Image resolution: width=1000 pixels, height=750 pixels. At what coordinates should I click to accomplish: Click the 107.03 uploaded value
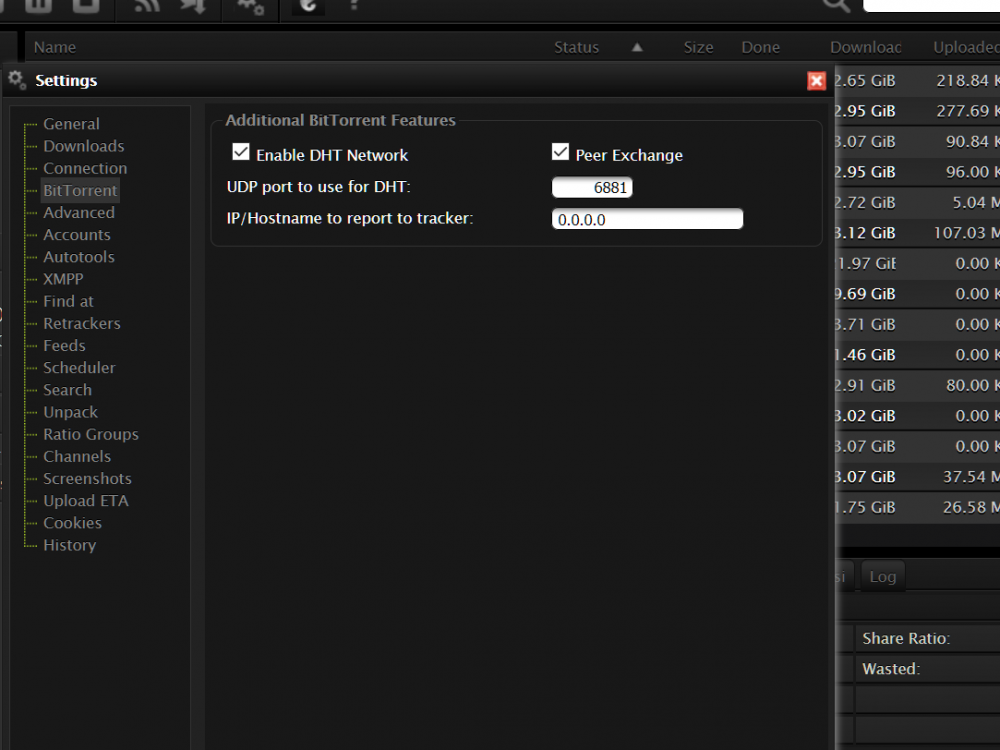pyautogui.click(x=966, y=233)
